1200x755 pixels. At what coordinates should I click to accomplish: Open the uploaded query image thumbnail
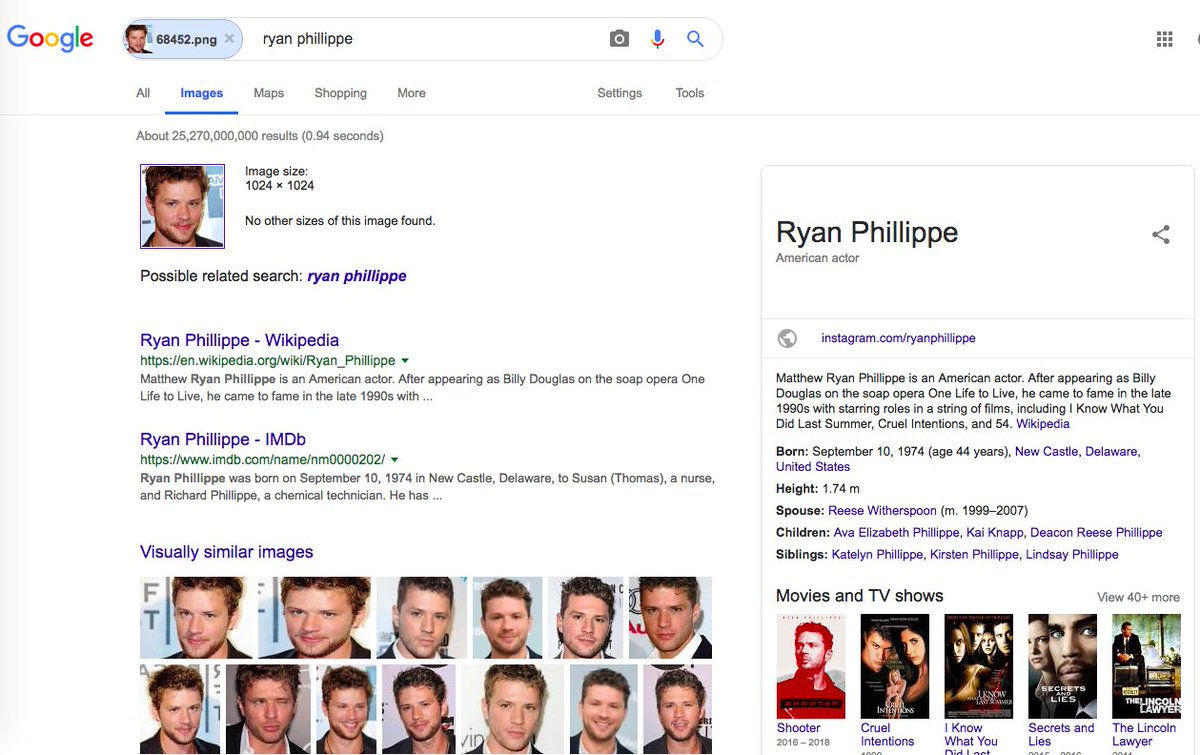click(182, 206)
